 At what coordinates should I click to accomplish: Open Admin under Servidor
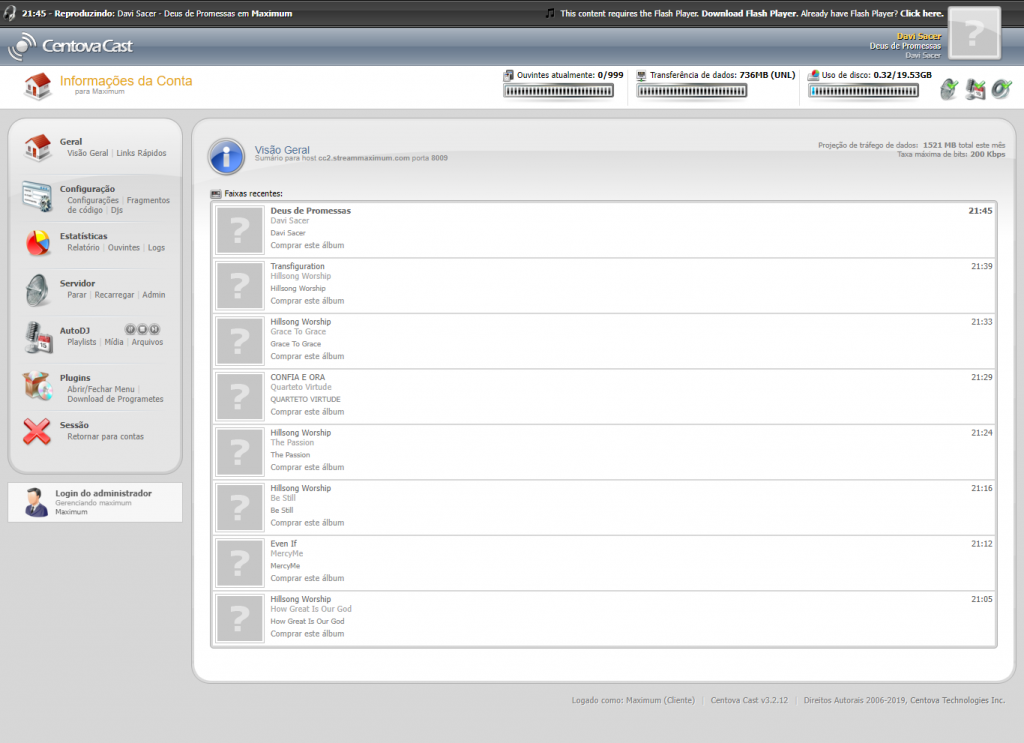(153, 294)
